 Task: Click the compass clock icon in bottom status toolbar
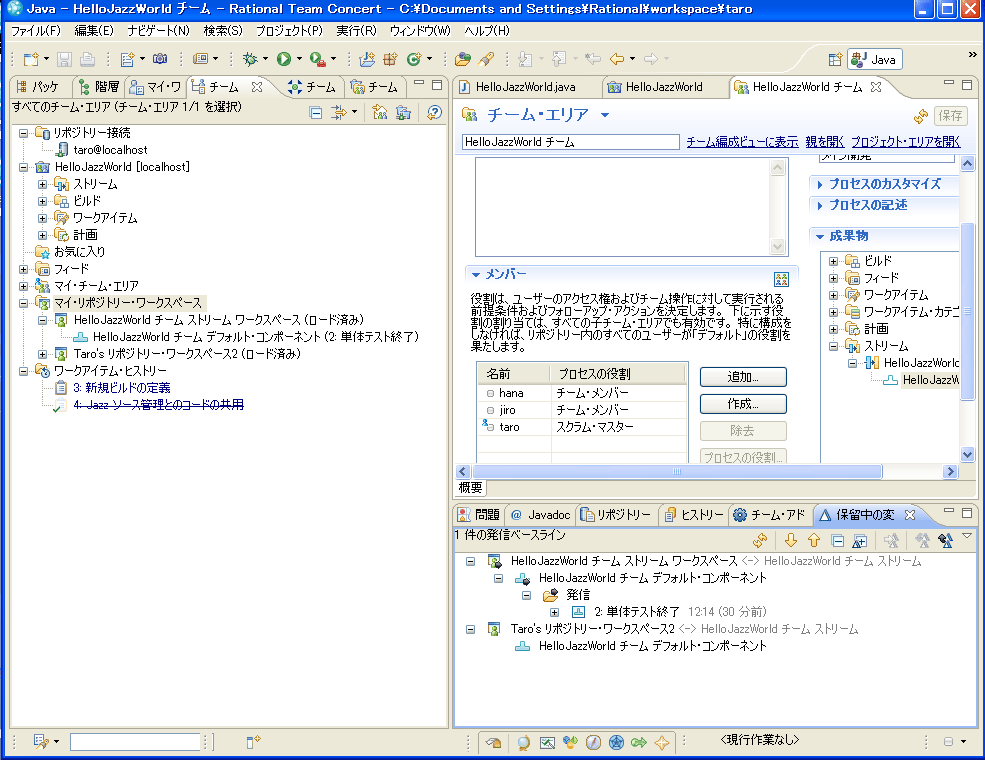pos(593,743)
